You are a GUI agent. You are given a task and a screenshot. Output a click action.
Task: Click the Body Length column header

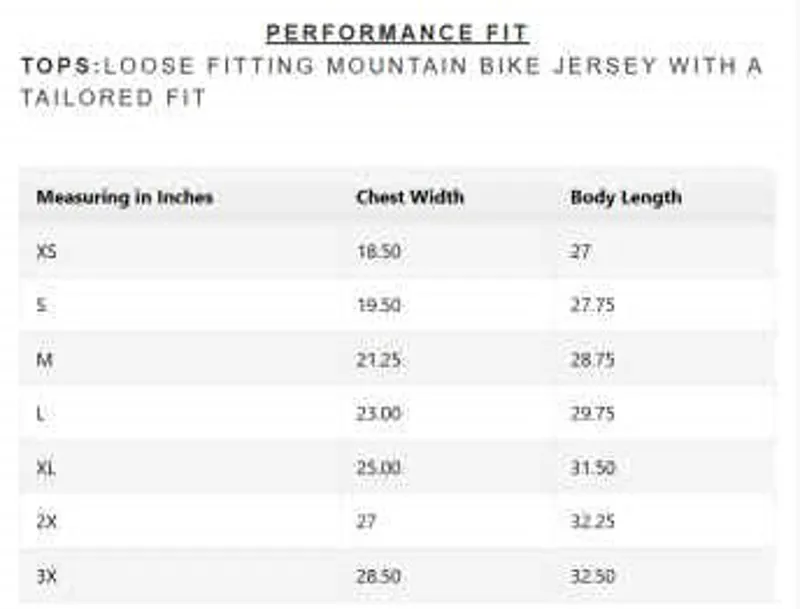(x=626, y=197)
